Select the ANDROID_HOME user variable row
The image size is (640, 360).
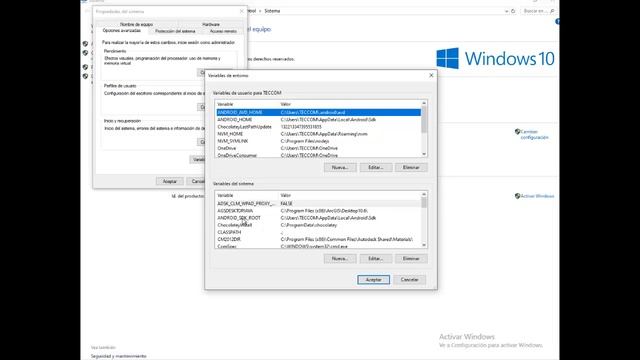[318, 120]
